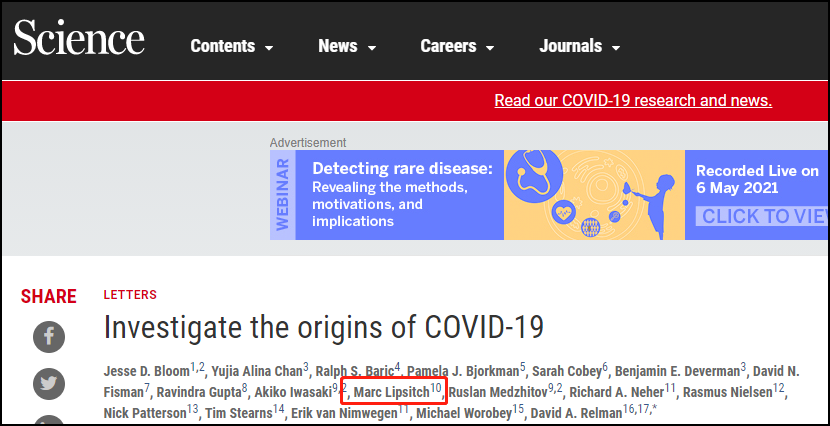The height and width of the screenshot is (426, 830).
Task: Click author Benjamin E. Deverman
Action: pyautogui.click(x=677, y=371)
